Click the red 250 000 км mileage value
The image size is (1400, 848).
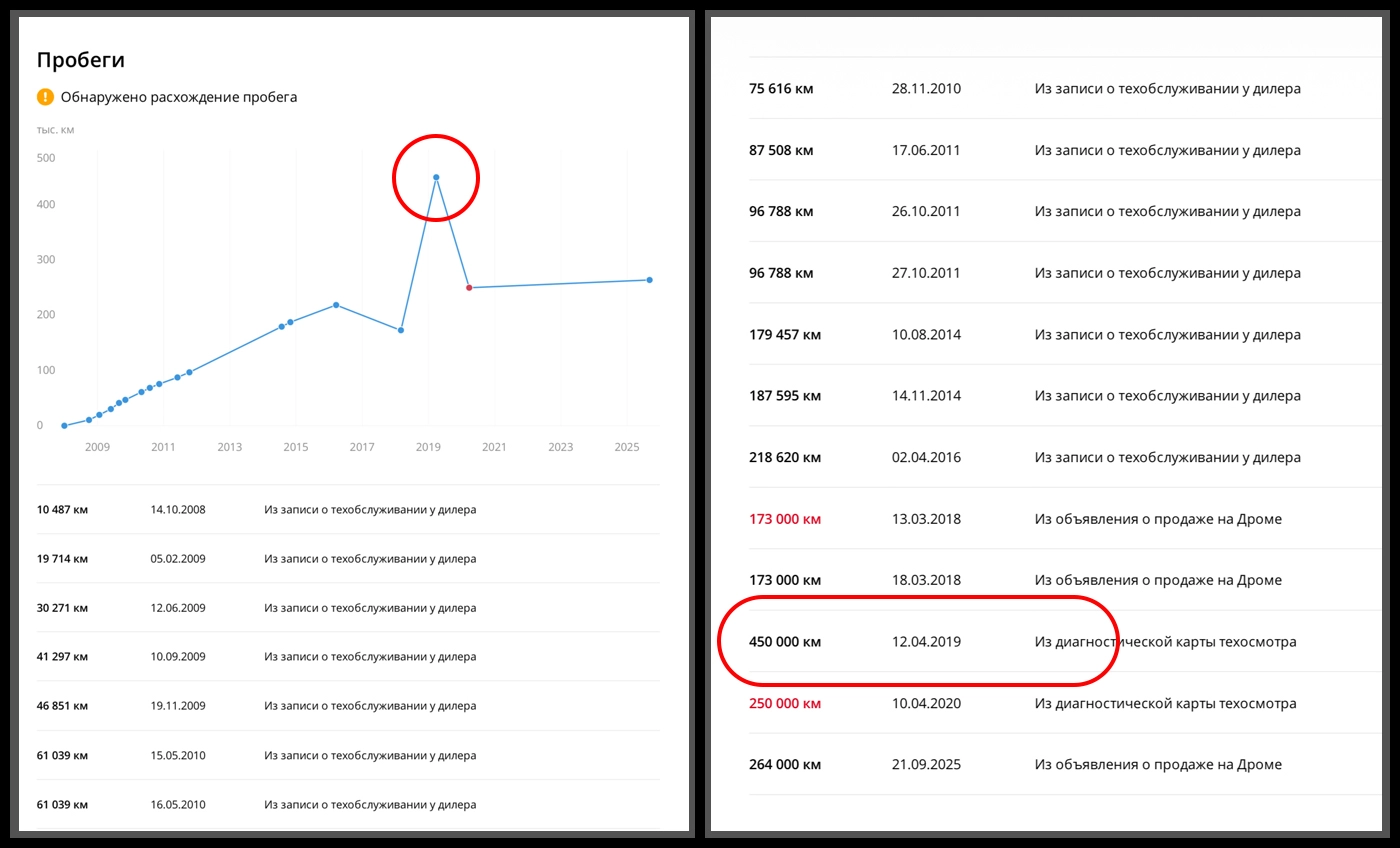[784, 703]
